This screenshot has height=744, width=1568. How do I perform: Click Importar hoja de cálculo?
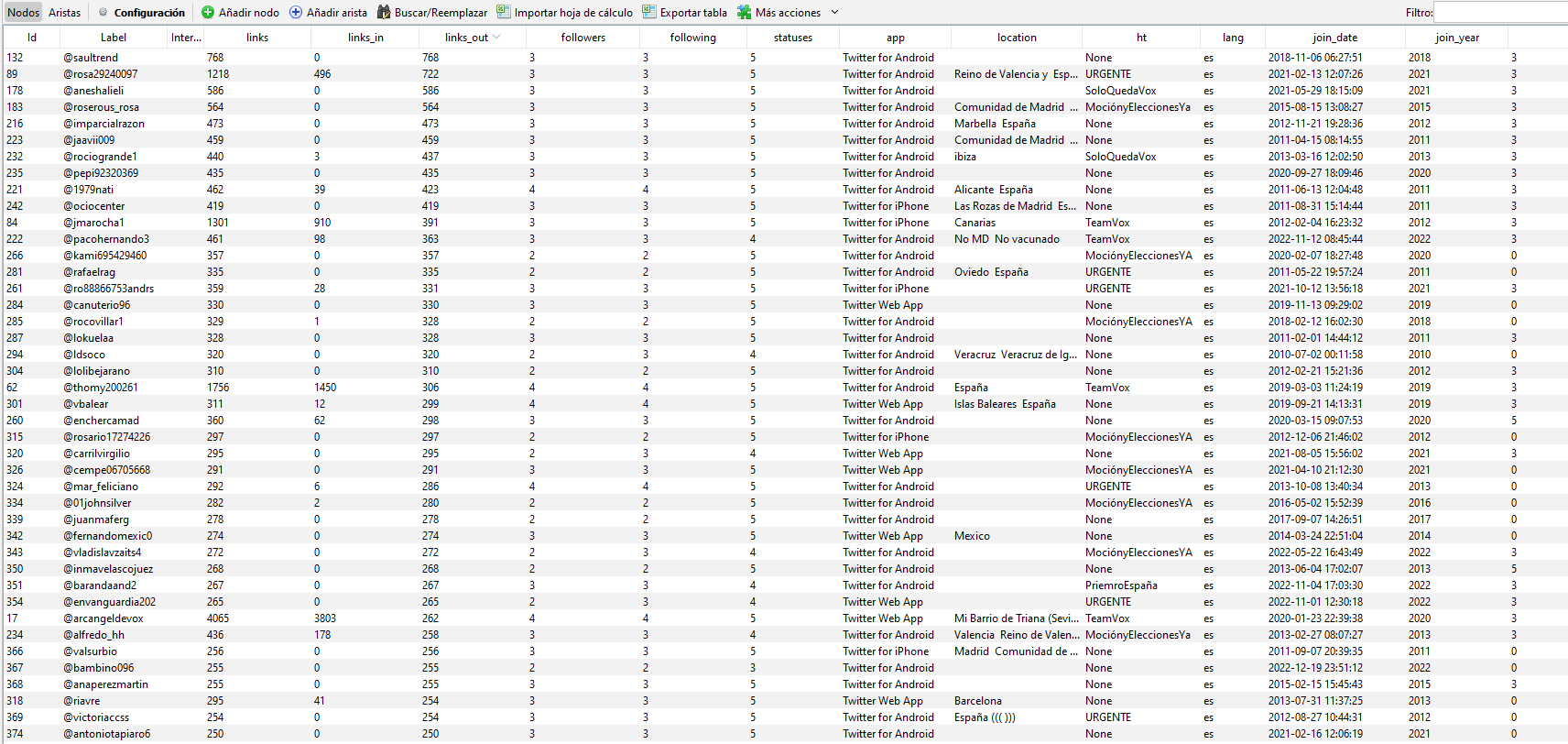[564, 12]
